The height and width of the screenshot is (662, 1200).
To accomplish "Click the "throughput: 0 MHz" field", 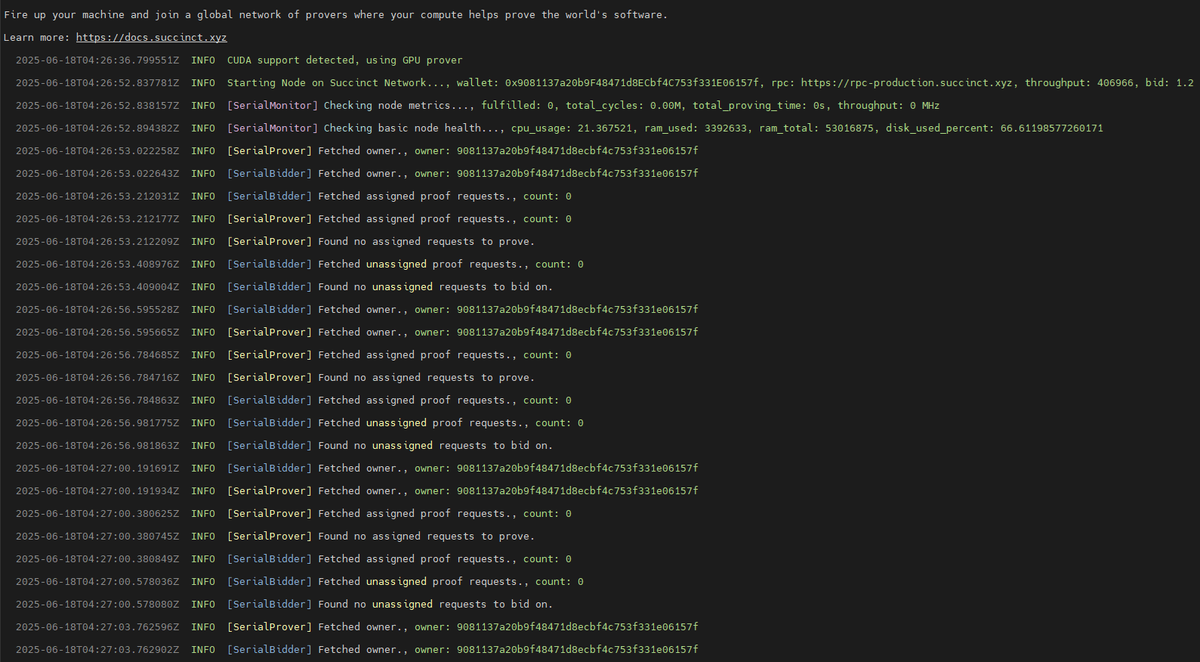I will point(888,106).
